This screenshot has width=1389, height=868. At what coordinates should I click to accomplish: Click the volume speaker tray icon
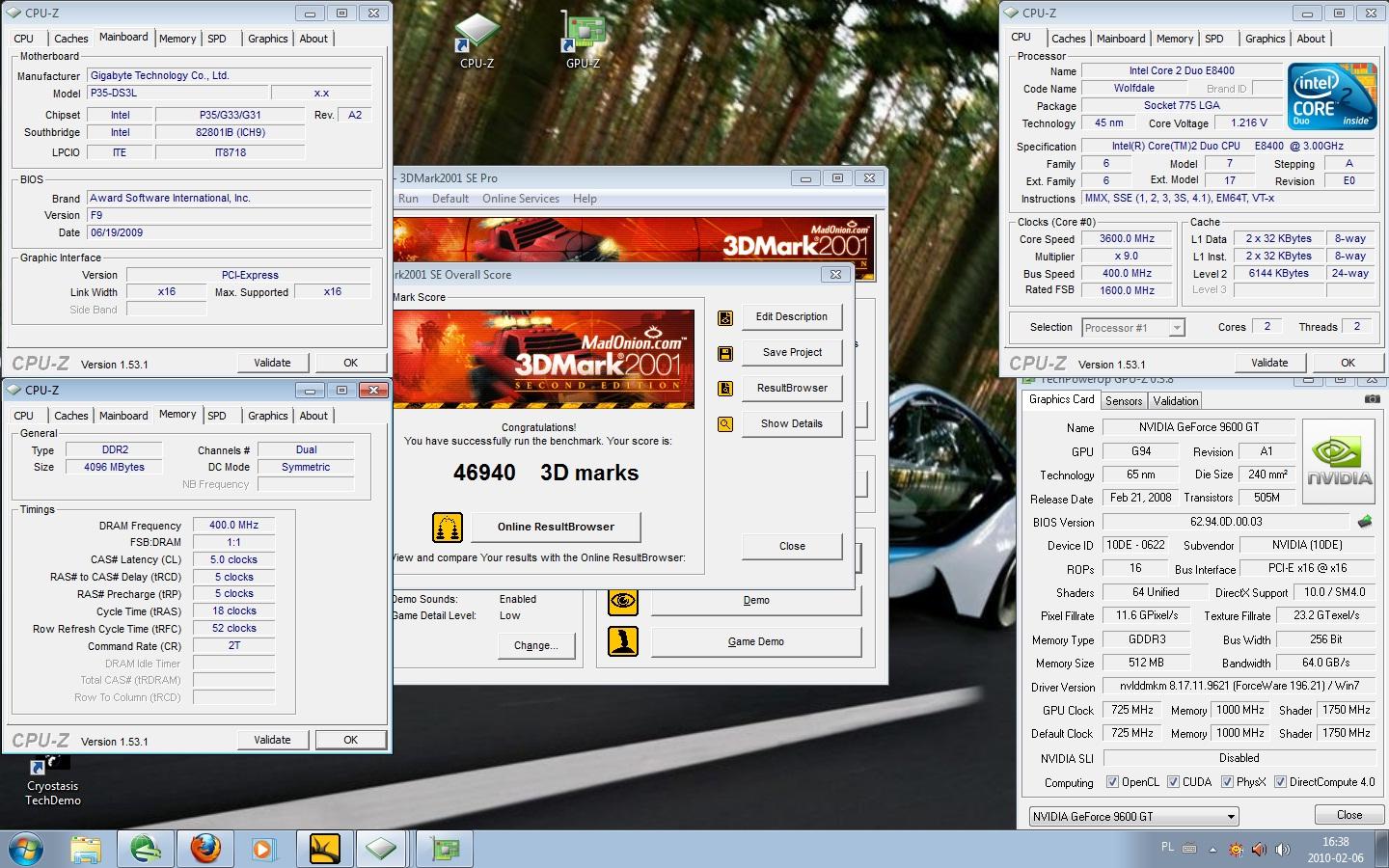[x=1282, y=850]
